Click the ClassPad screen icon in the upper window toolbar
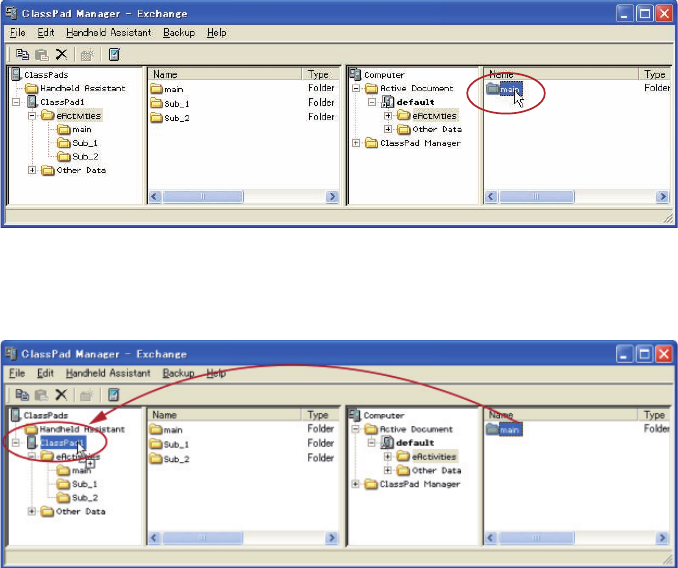The image size is (678, 568). tap(114, 54)
